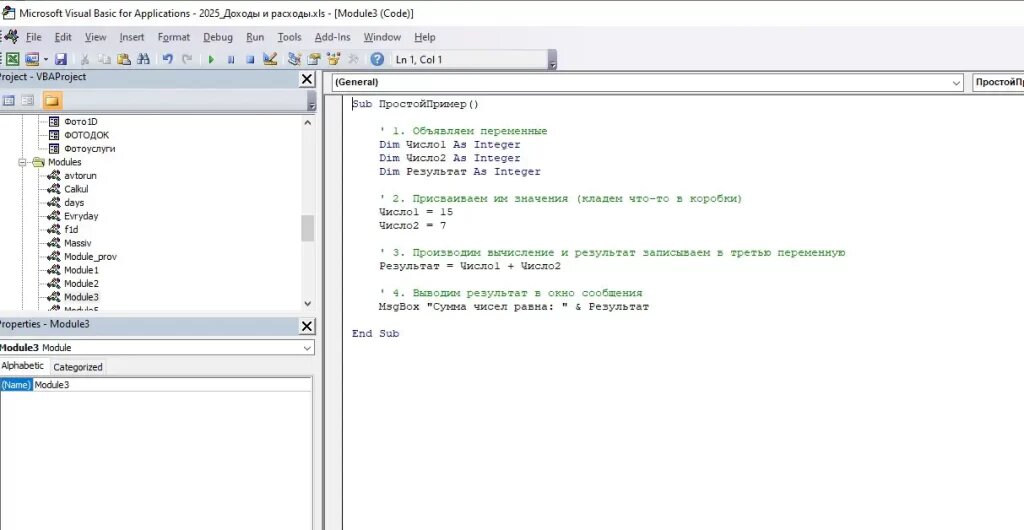Click the Copy icon in toolbar

click(x=104, y=59)
